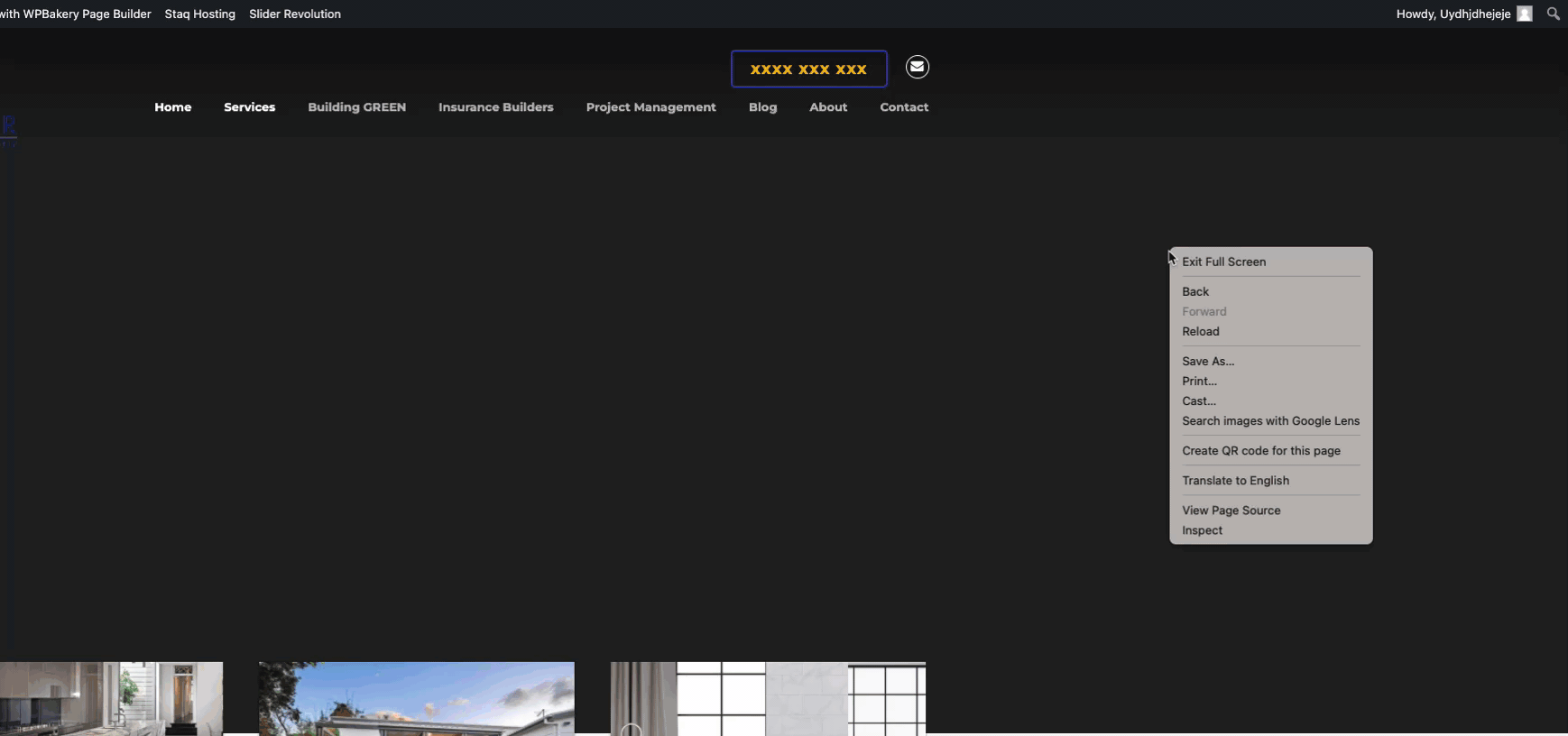Click the envelope email icon in header
Screen dimensions: 1568x736
(x=917, y=67)
